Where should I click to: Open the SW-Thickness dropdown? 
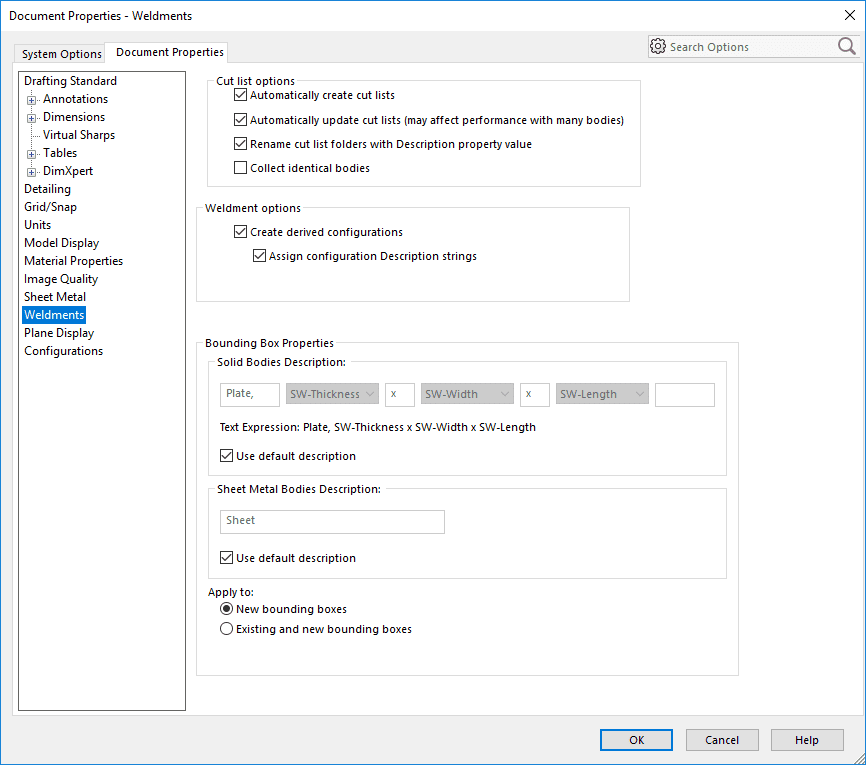point(332,394)
